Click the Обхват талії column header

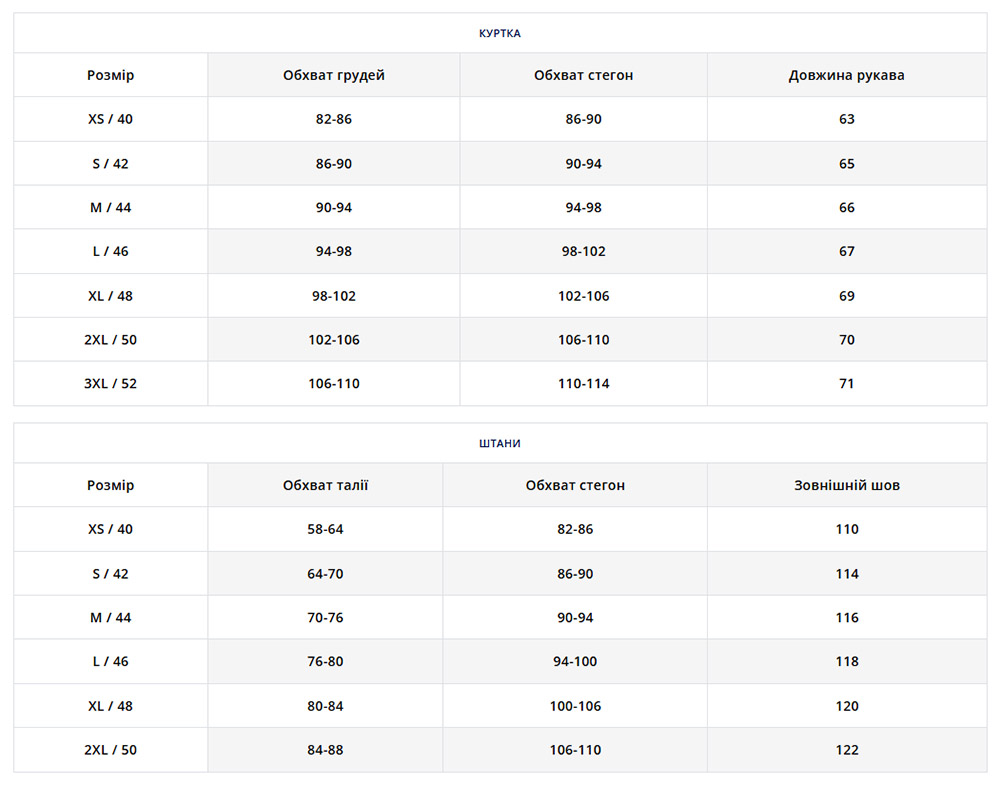click(325, 485)
